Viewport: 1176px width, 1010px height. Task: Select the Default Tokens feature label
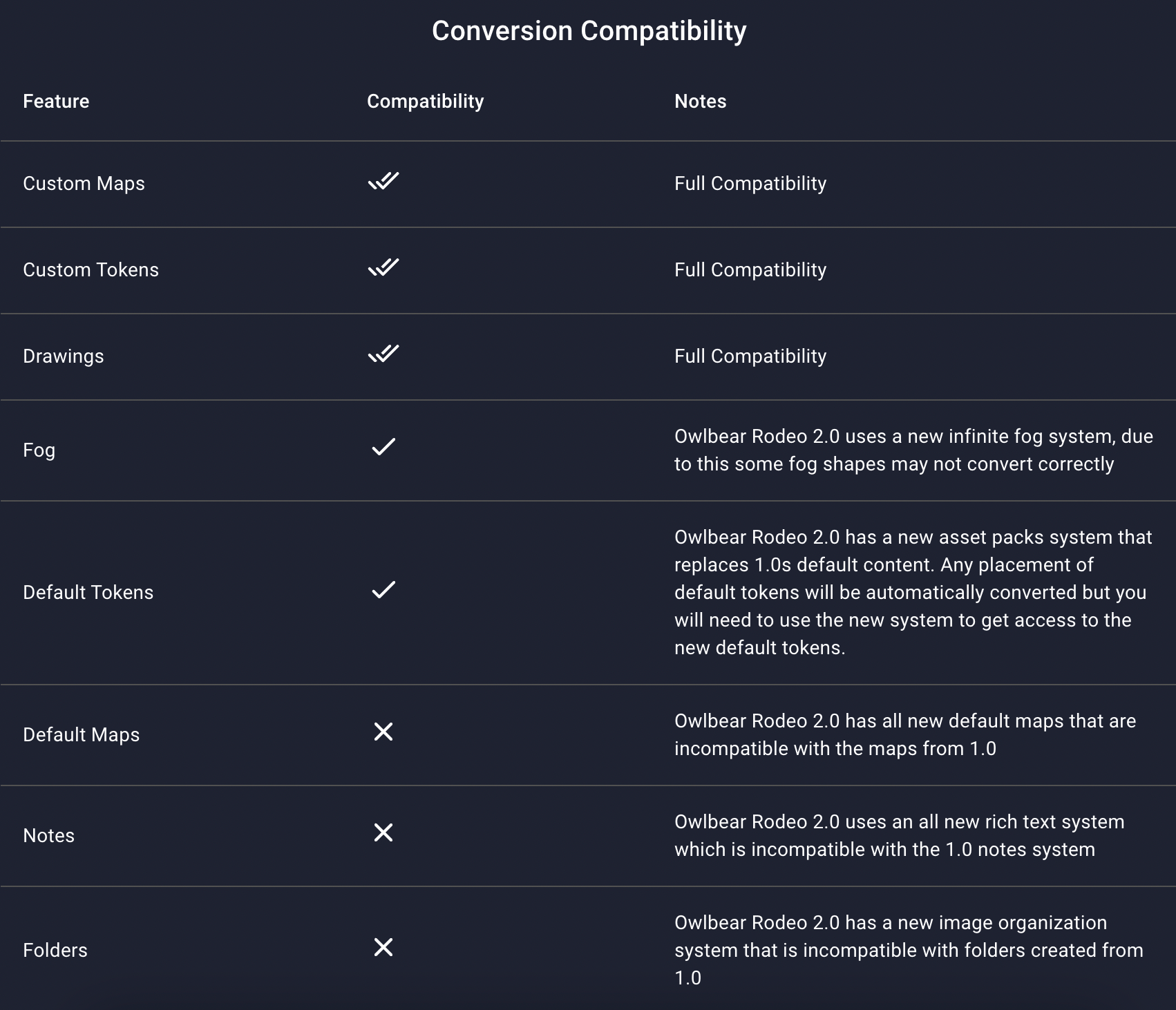tap(88, 593)
